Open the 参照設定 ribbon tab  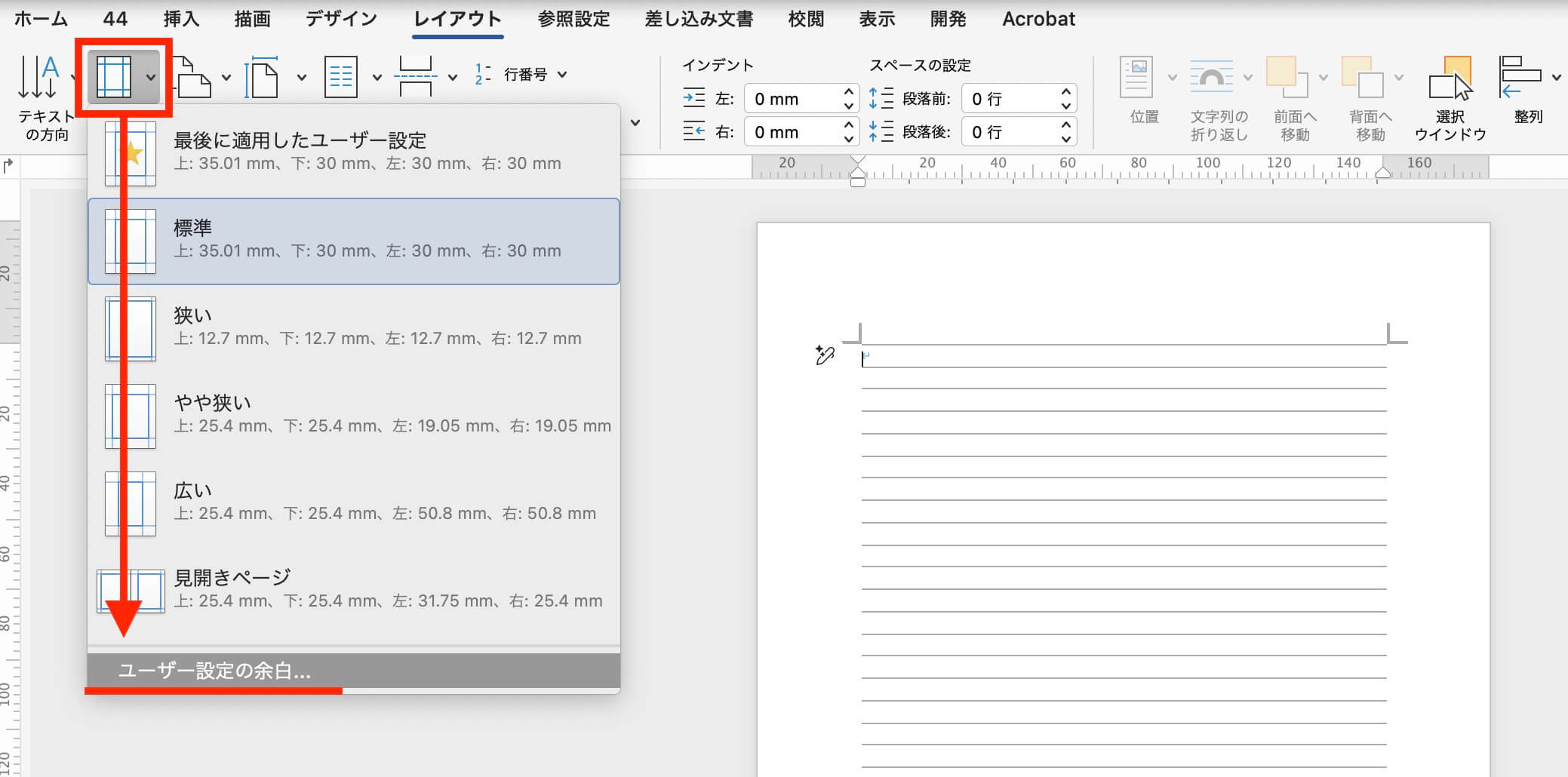click(x=573, y=19)
